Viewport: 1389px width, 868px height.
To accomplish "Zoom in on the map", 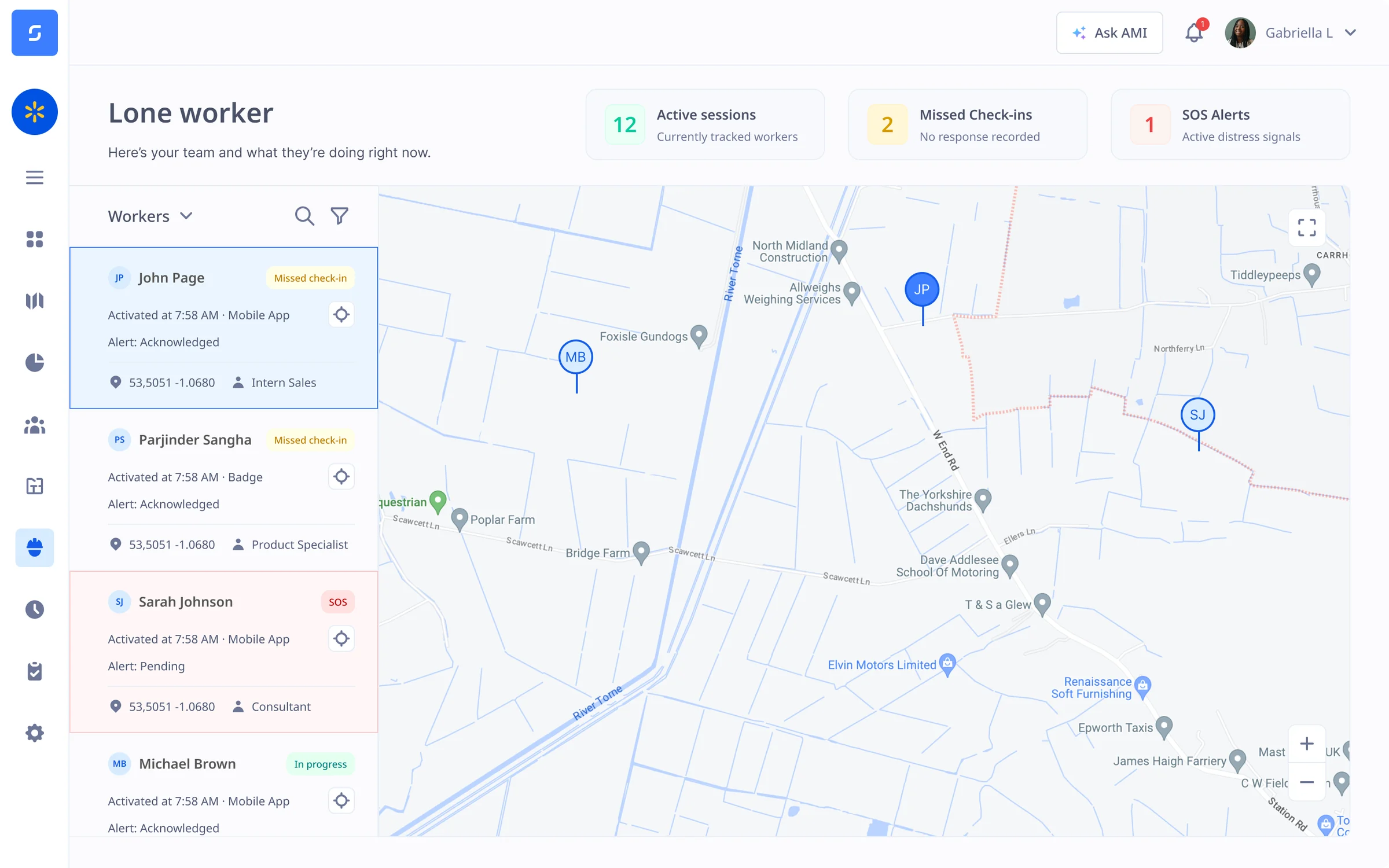I will pos(1307,744).
